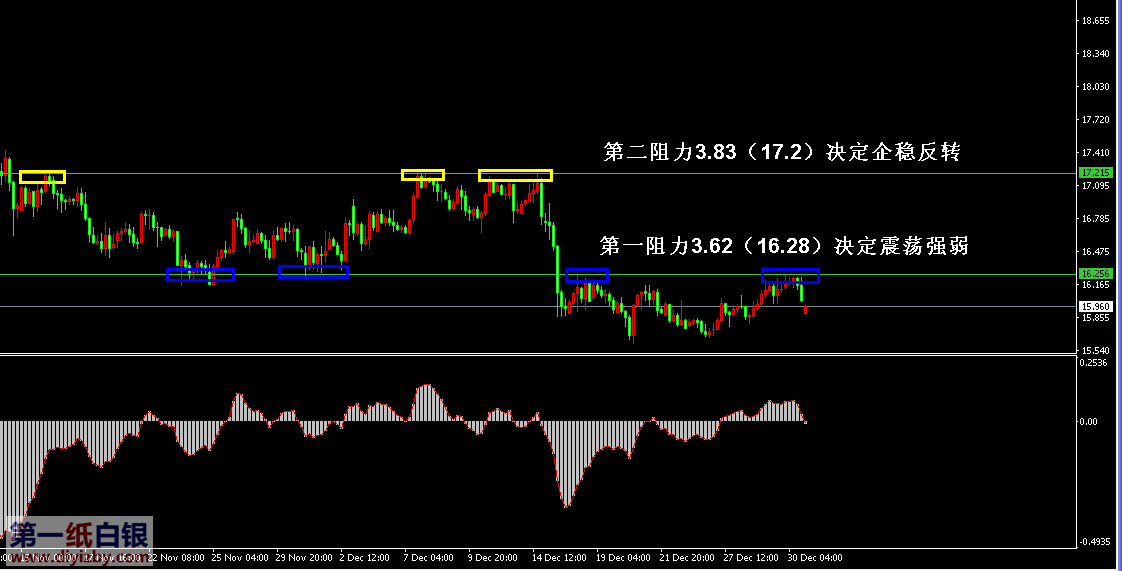Select the blue rectangle near 19 Dec
1122x571 pixels.
pos(587,275)
